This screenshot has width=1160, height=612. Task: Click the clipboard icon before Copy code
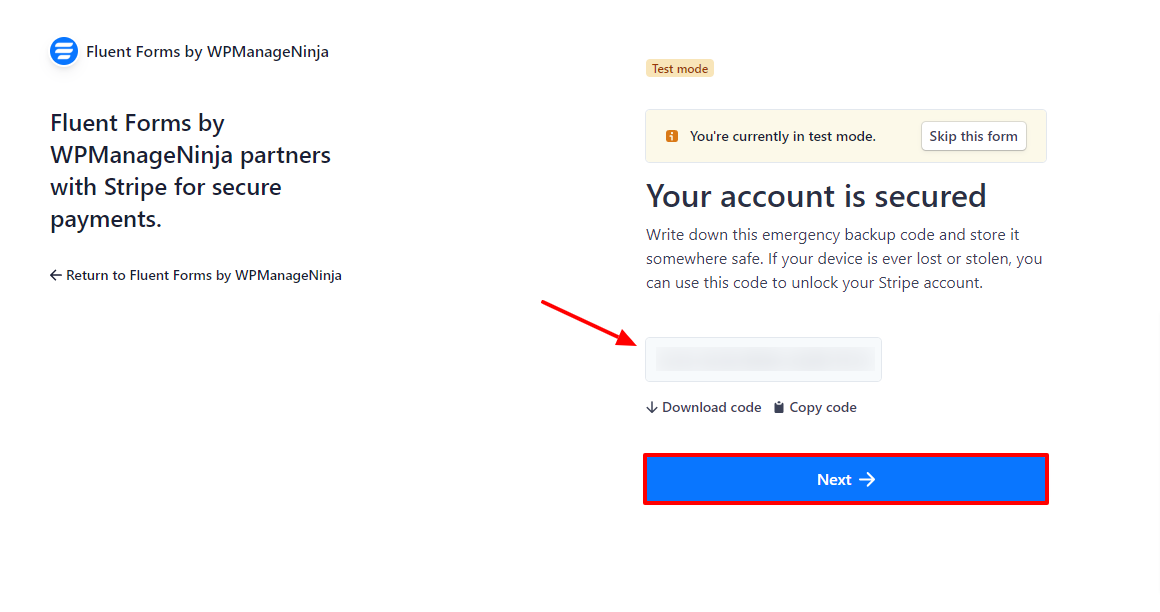pyautogui.click(x=779, y=408)
